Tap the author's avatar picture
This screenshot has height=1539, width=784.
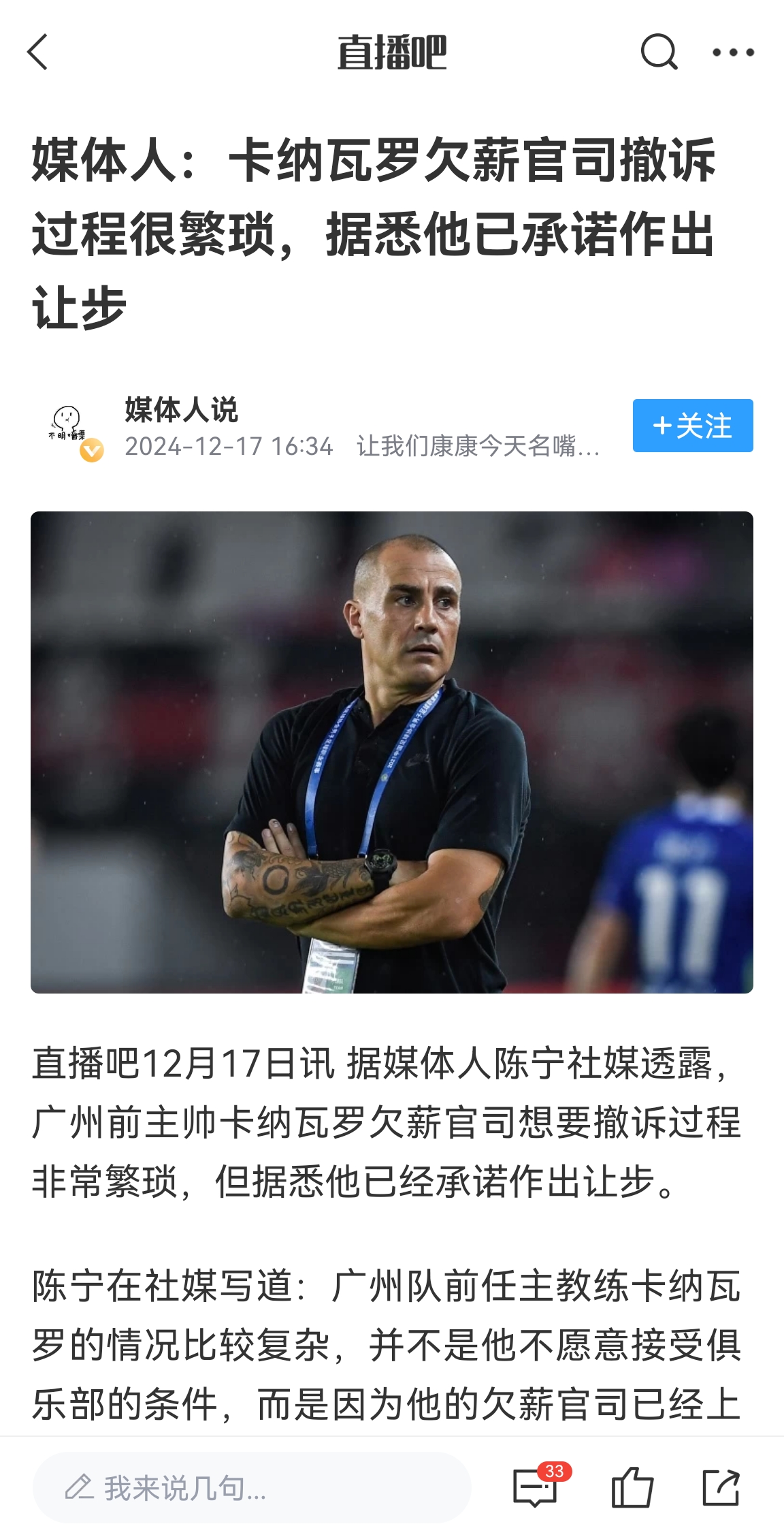[68, 426]
